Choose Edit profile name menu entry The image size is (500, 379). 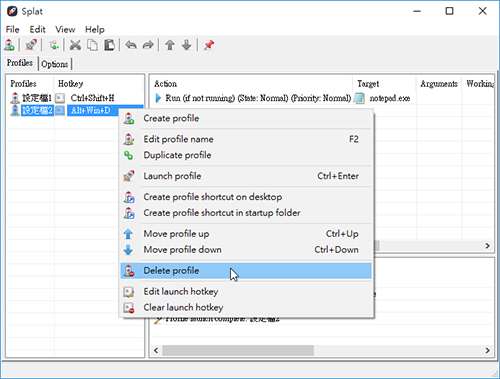click(x=246, y=139)
